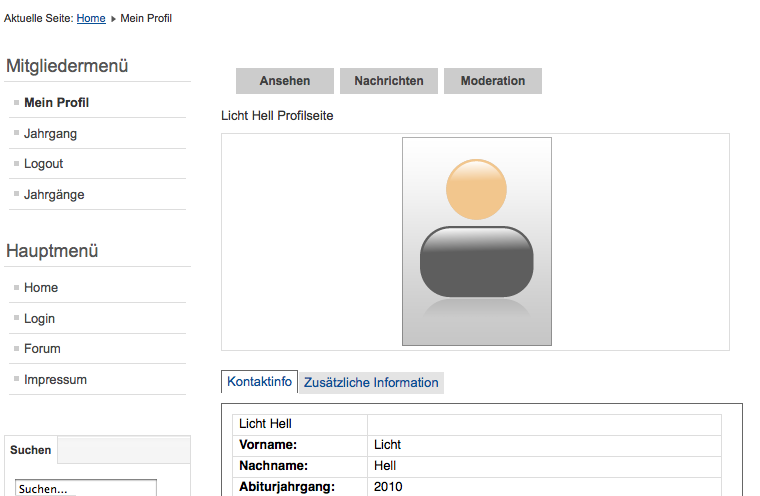This screenshot has height=496, width=760.
Task: Open the Forum menu link
Action: coord(42,349)
